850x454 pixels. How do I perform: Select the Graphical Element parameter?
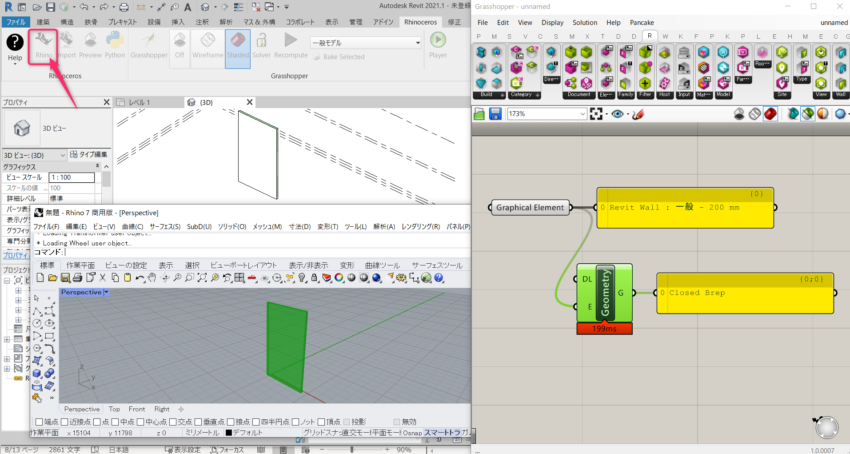530,207
